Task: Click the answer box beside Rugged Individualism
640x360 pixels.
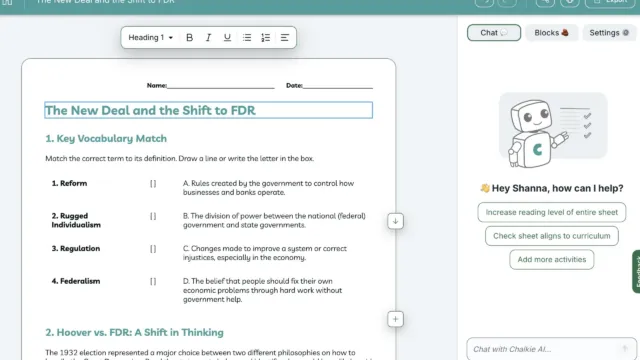Action: coord(153,216)
